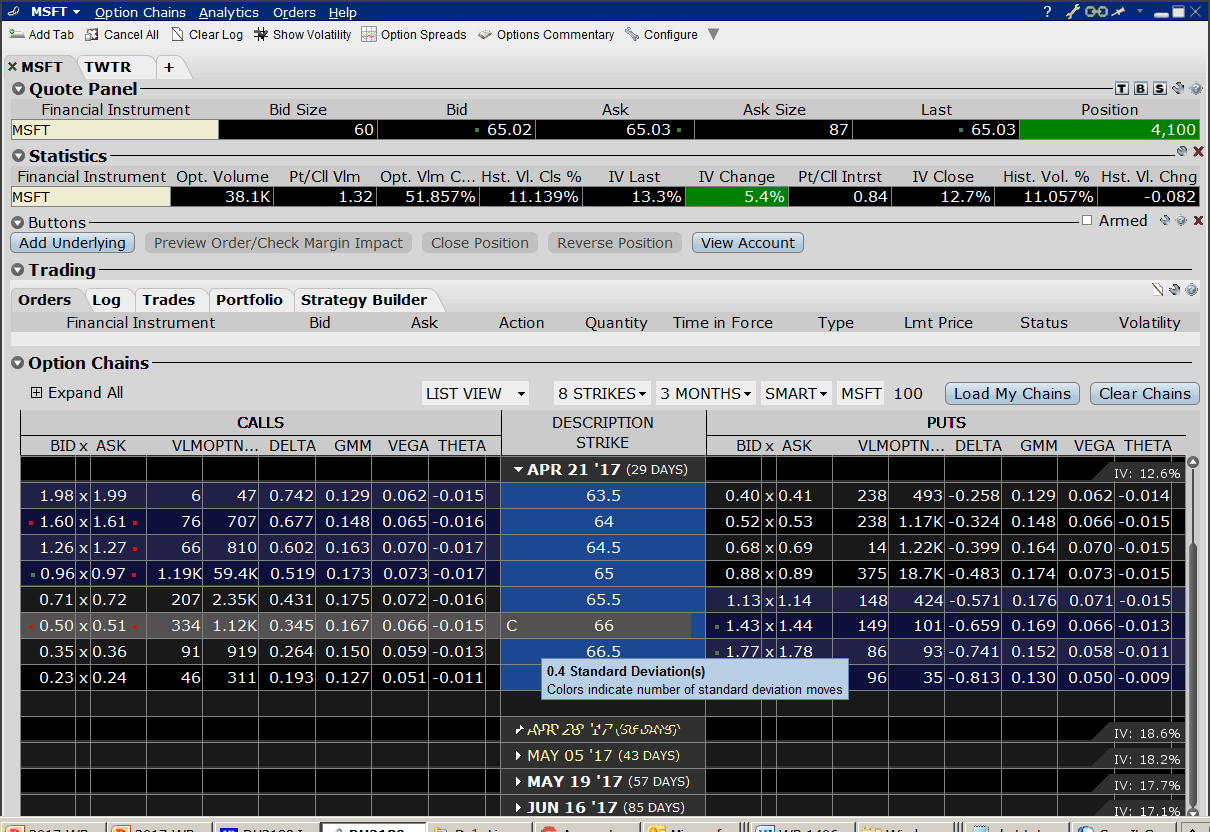Open Options Commentary from the toolbar

click(x=546, y=35)
